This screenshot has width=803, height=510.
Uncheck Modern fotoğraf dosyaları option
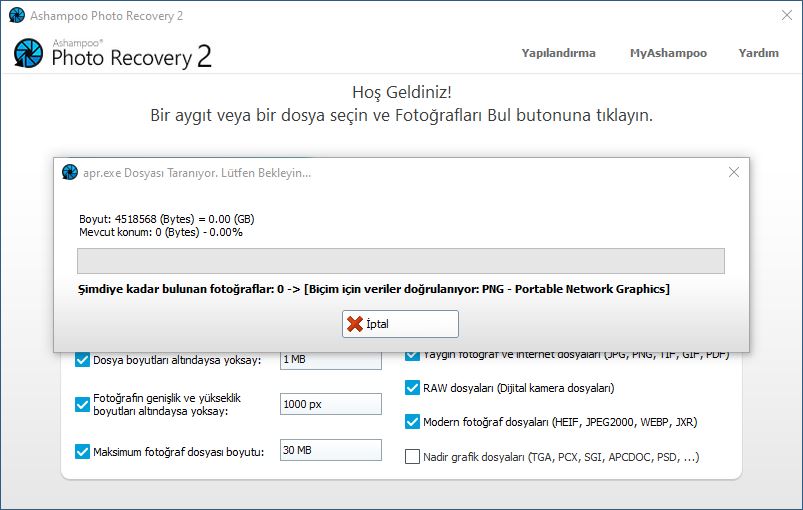click(x=412, y=422)
